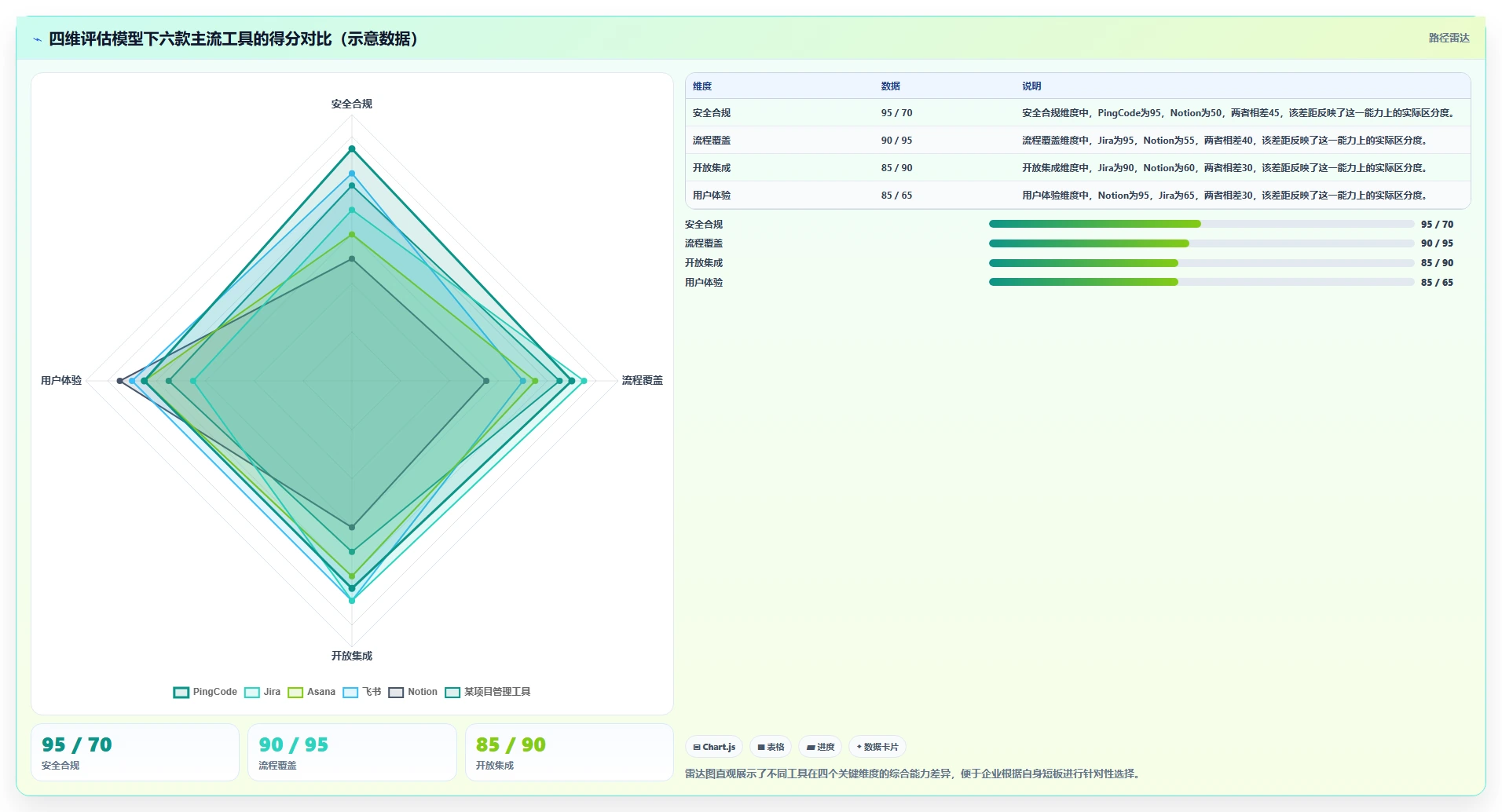Click the 数据卡片 tag chip
1502x812 pixels.
coord(877,747)
